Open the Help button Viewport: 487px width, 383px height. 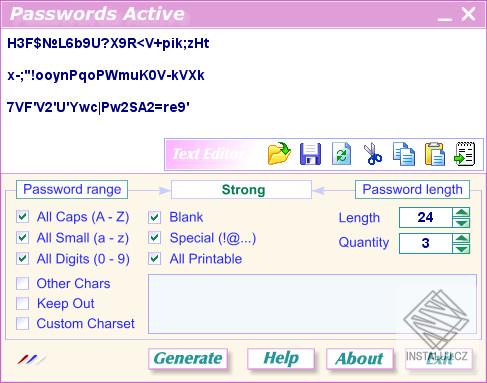pyautogui.click(x=281, y=359)
